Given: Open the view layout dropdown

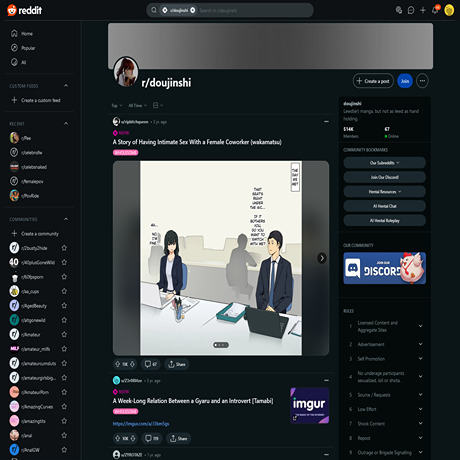Looking at the screenshot, I should pyautogui.click(x=158, y=105).
